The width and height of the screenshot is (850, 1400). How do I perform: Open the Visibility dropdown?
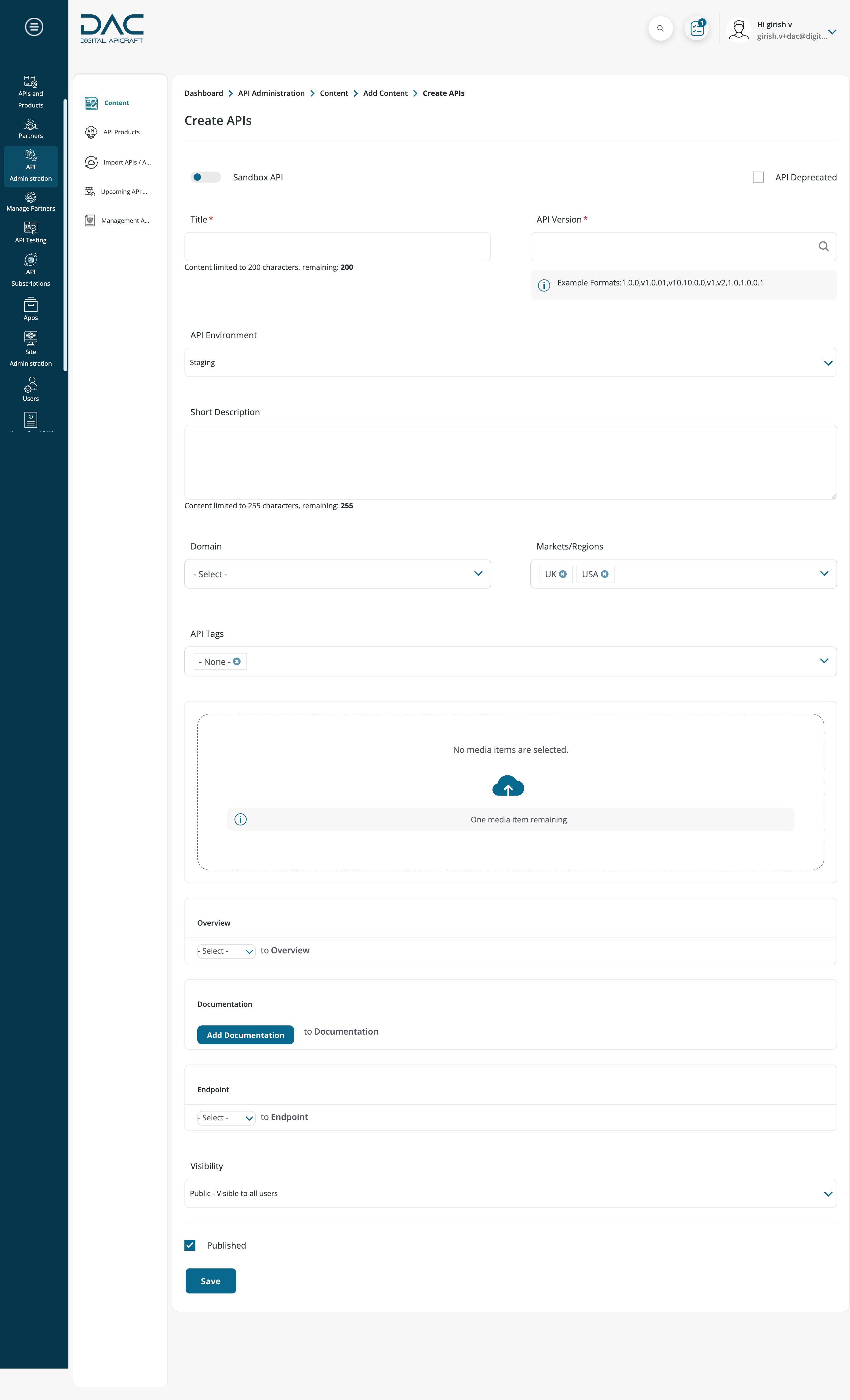[510, 1193]
